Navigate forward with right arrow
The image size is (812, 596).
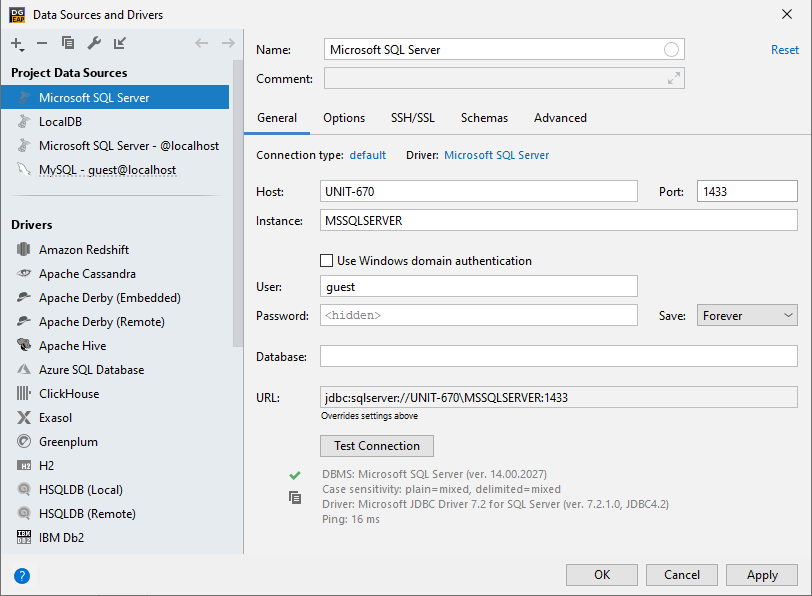coord(228,43)
